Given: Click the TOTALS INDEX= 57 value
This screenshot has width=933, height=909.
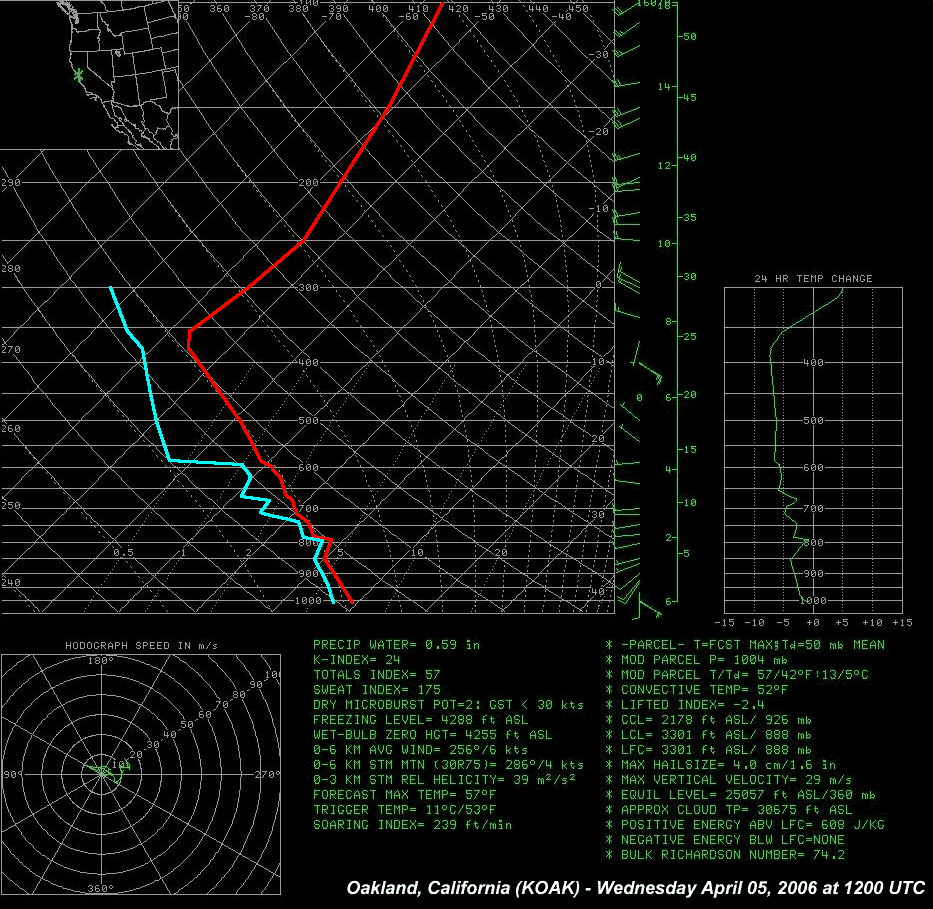Looking at the screenshot, I should tap(377, 675).
